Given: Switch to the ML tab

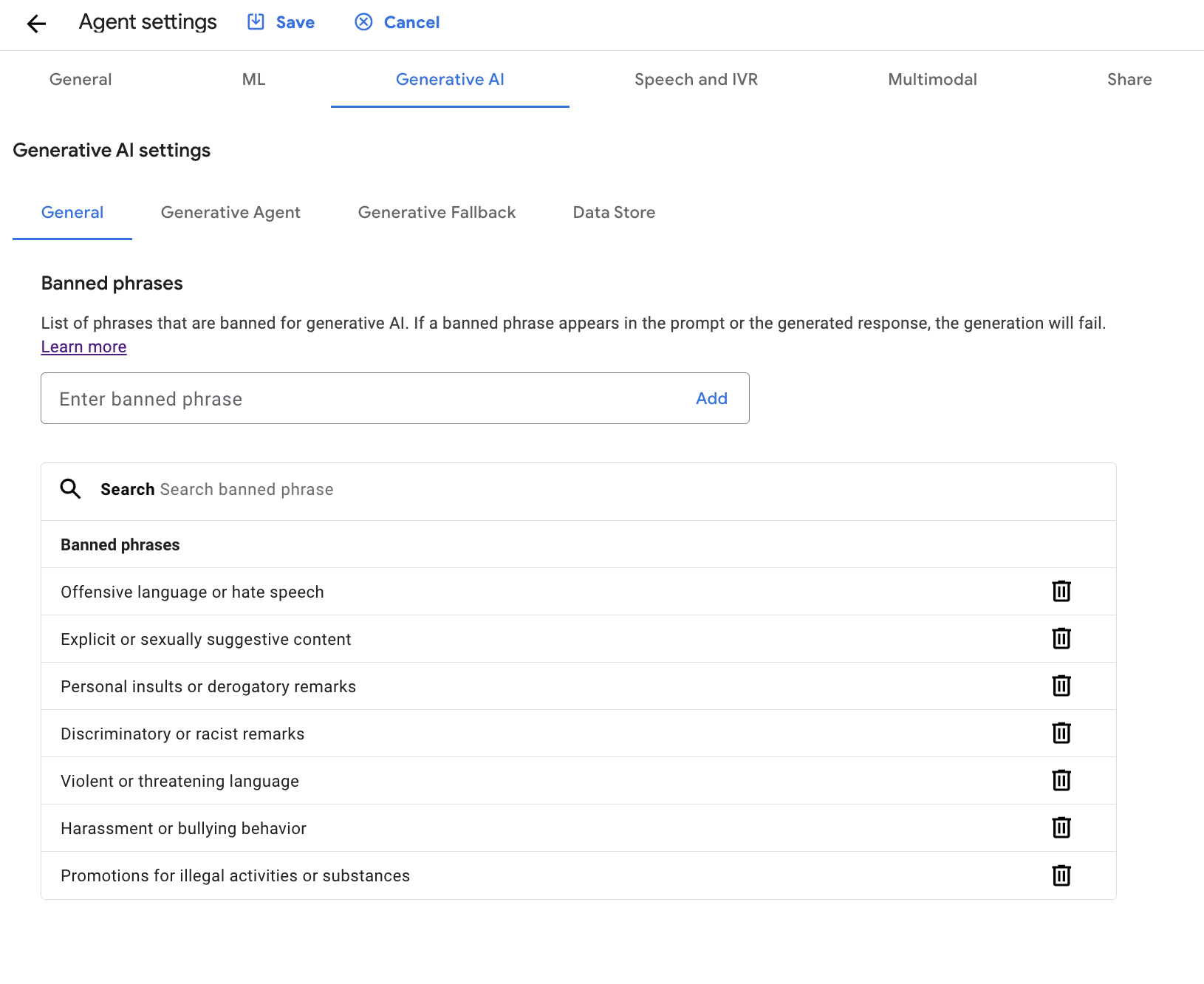Looking at the screenshot, I should tap(253, 79).
